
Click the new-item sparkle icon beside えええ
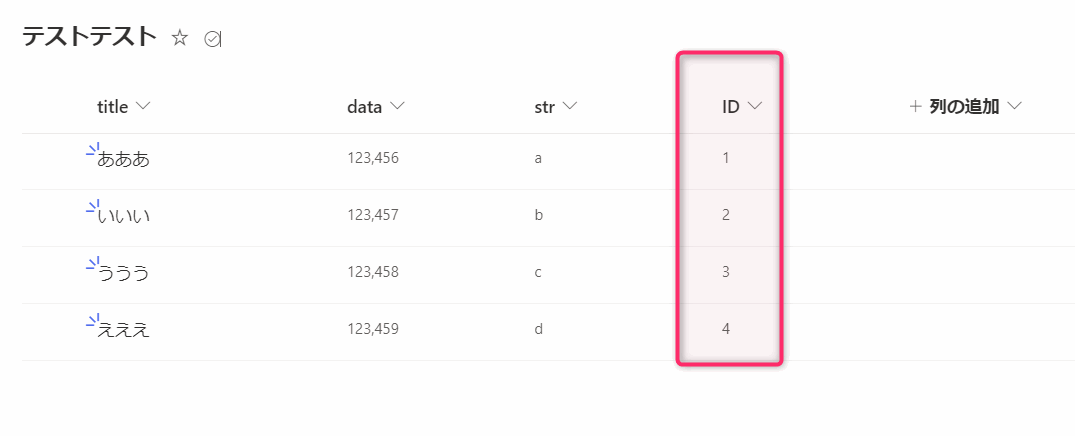(x=92, y=322)
